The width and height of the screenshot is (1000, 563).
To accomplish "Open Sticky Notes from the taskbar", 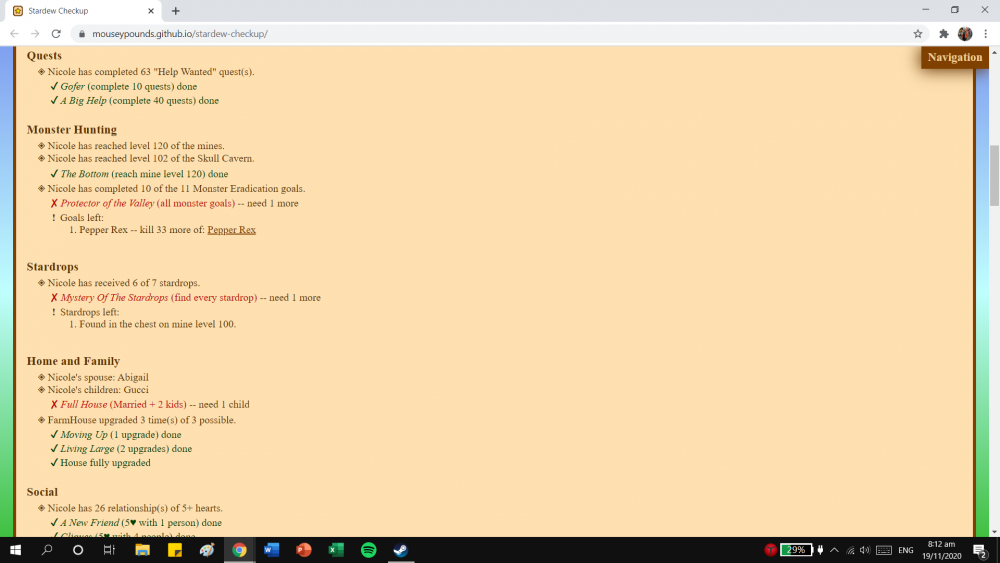I will pos(175,550).
